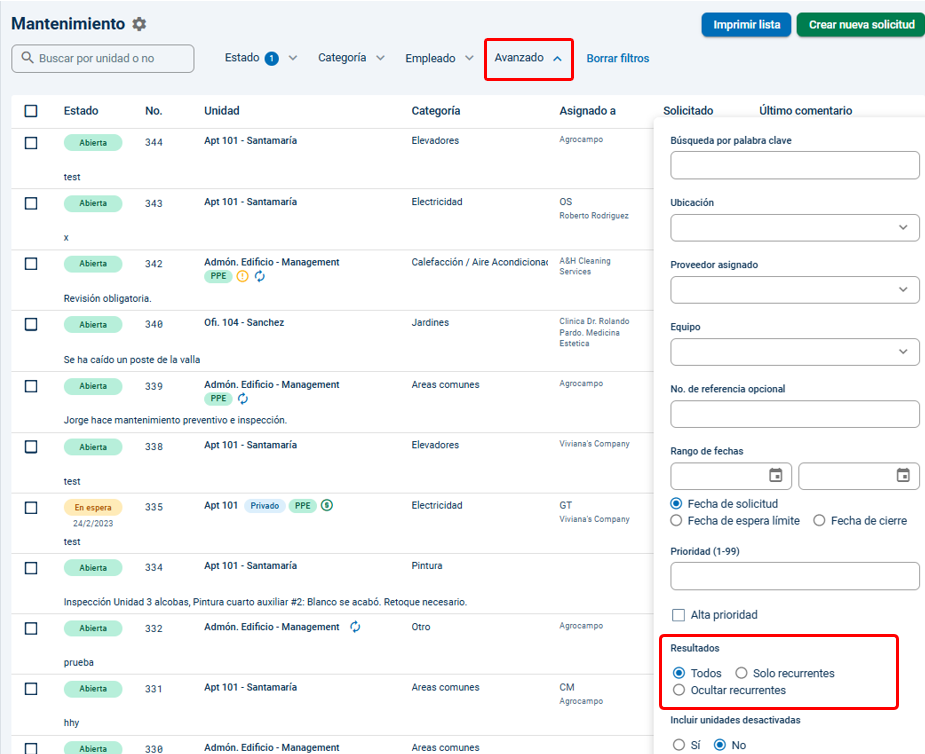The width and height of the screenshot is (925, 754).
Task: Sort by No. column header
Action: 153,111
